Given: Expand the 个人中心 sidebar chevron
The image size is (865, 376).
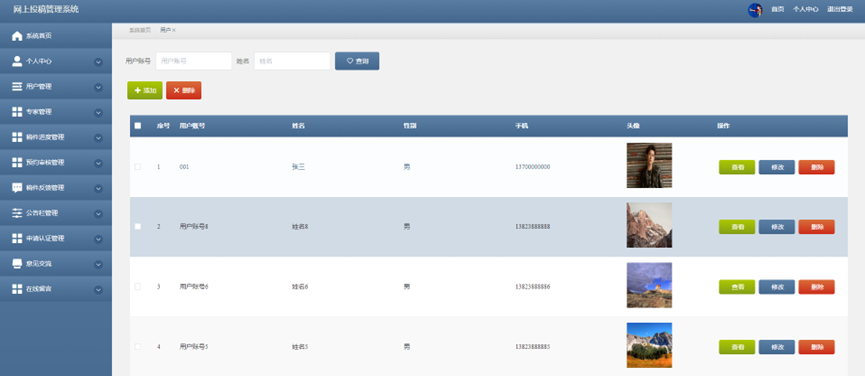Looking at the screenshot, I should pyautogui.click(x=99, y=62).
